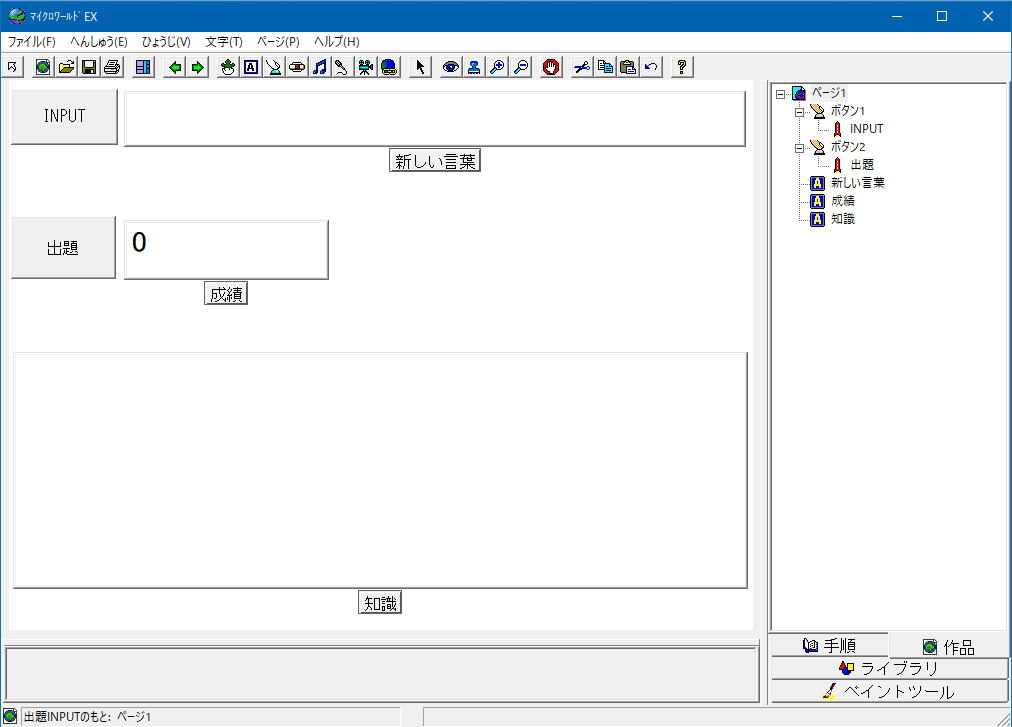Add a slider with the slider icon
Viewport: 1012px width, 727px height.
click(x=297, y=67)
